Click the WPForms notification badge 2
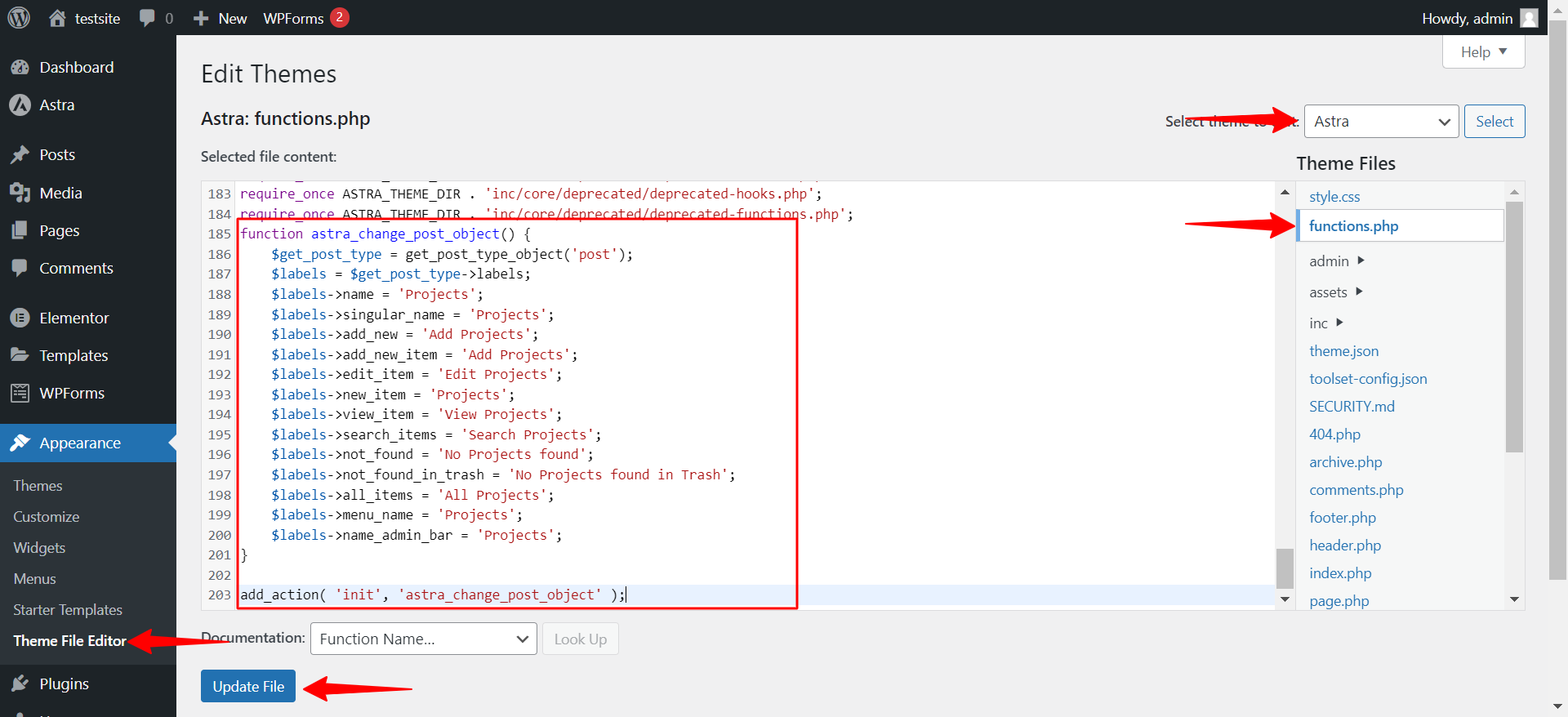 coord(340,17)
